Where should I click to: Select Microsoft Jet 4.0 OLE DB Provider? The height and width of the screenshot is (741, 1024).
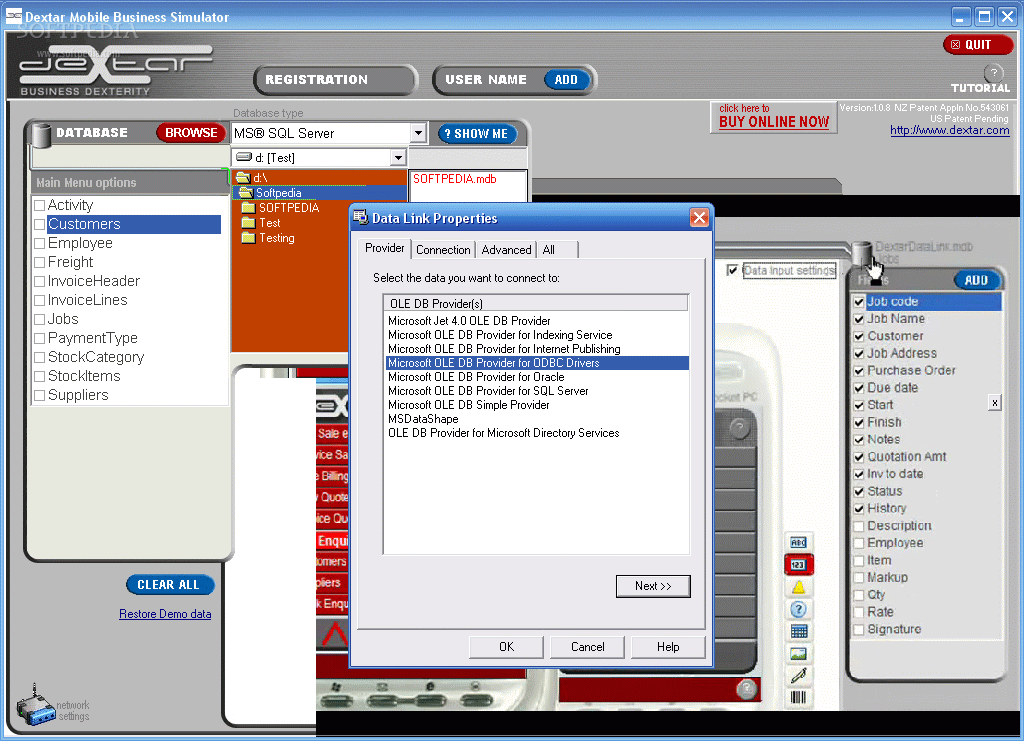pyautogui.click(x=469, y=321)
